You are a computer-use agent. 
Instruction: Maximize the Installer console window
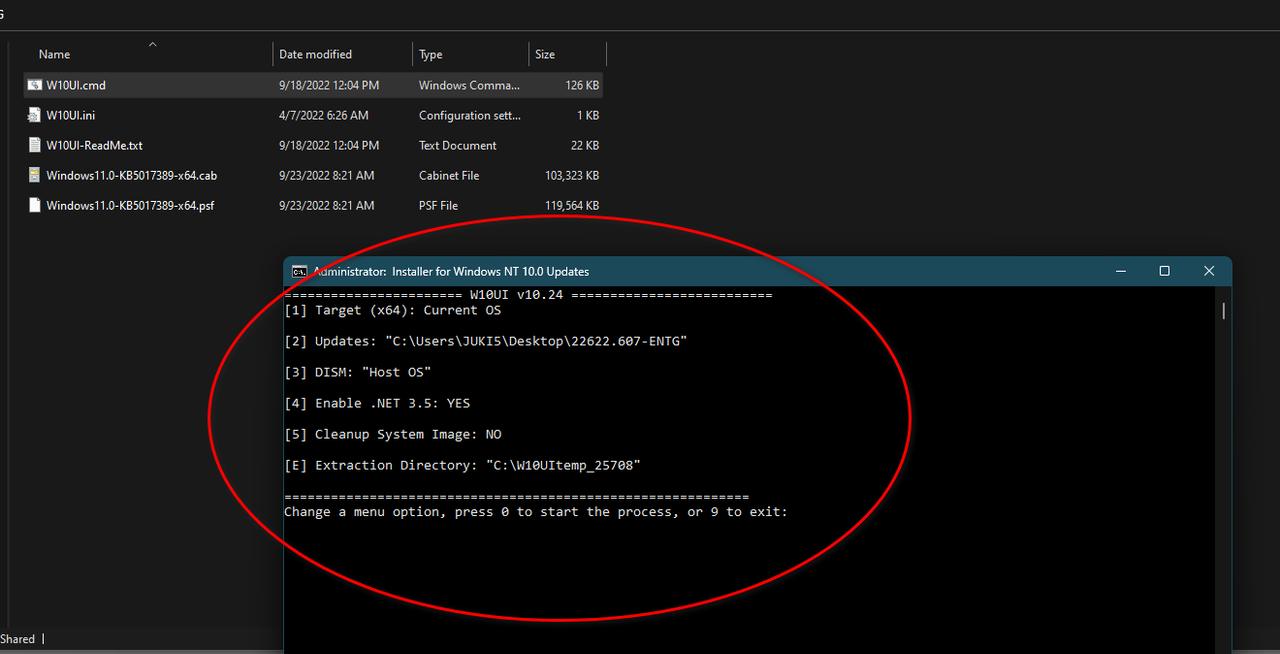(1164, 271)
